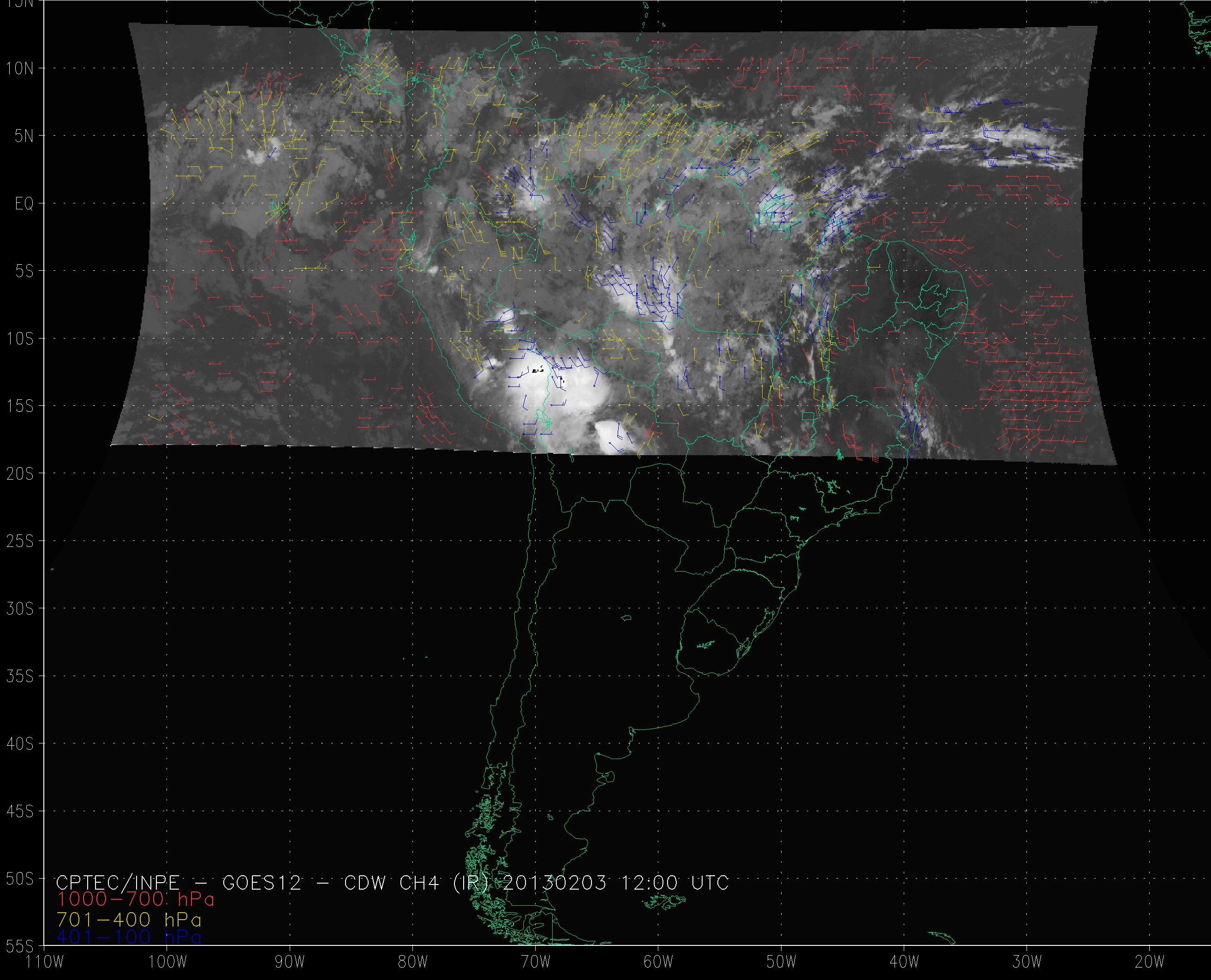Click the blue 401-100 hPa legend label
Viewport: 1211px width, 980px height.
coord(129,937)
